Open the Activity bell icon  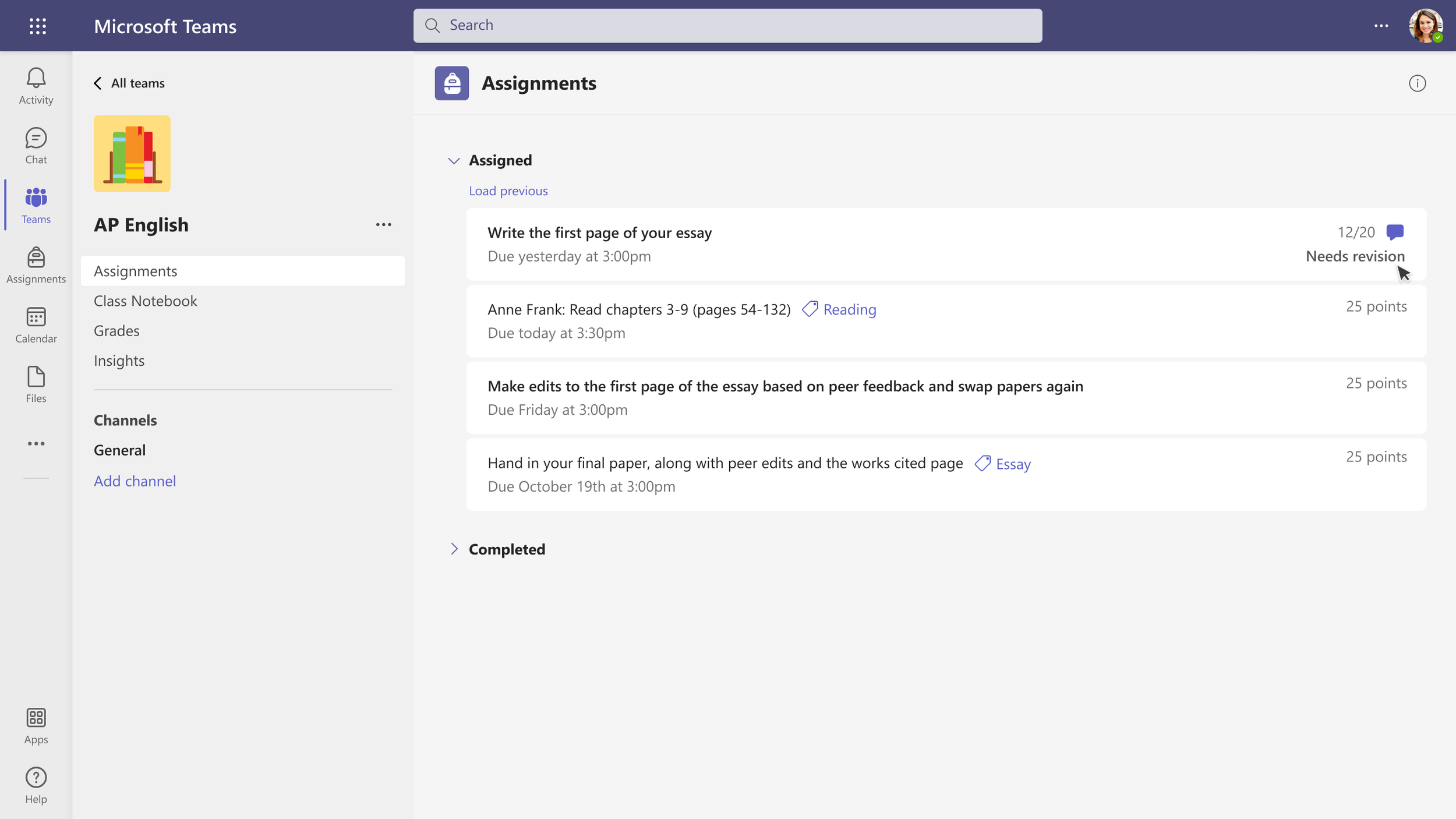[36, 86]
